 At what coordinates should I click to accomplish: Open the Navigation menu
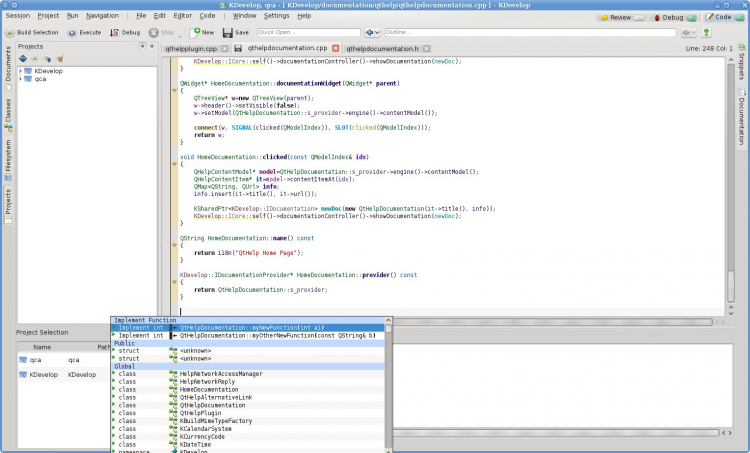pyautogui.click(x=101, y=16)
